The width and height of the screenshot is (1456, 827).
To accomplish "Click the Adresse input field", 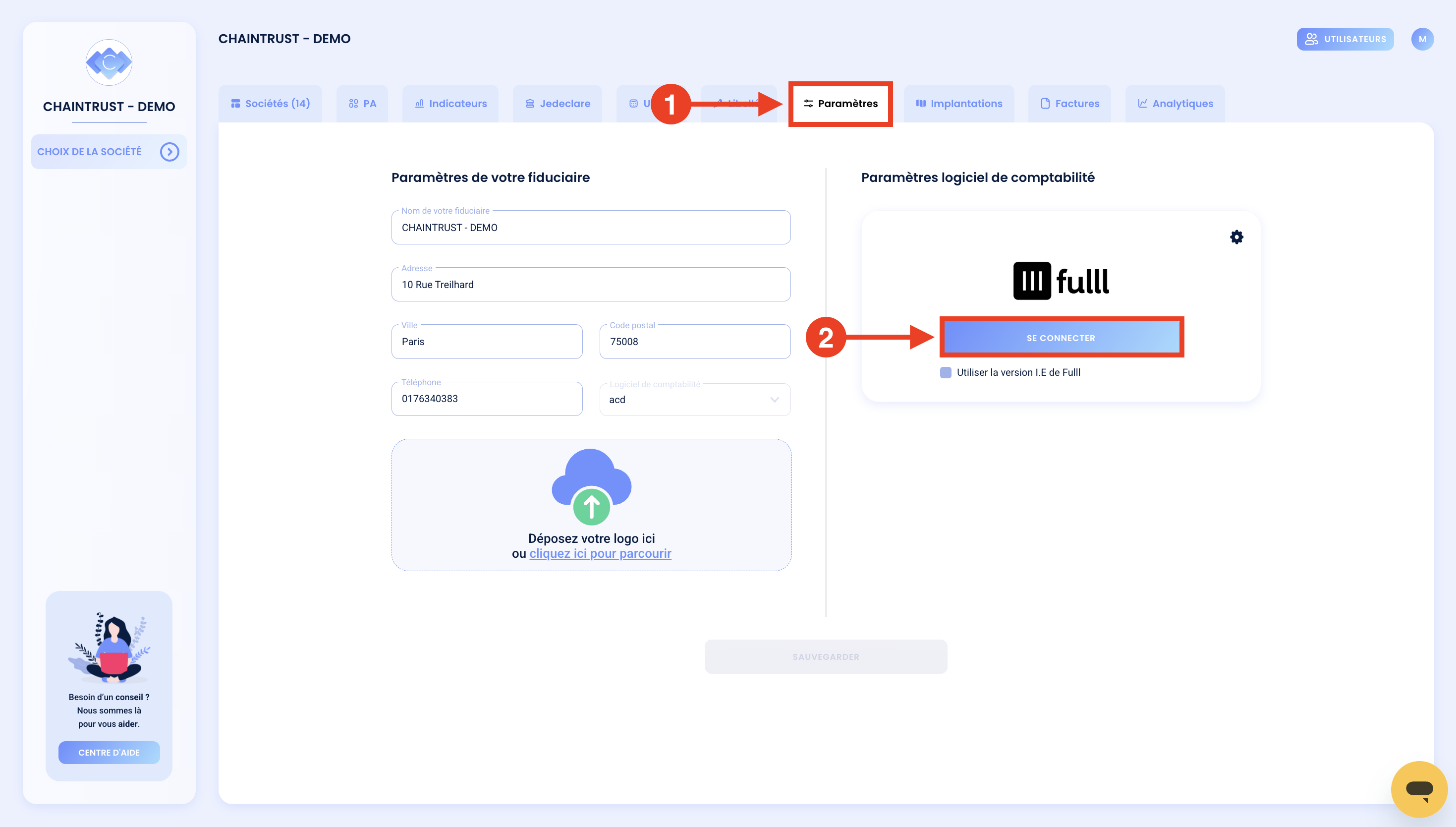I will coord(591,285).
